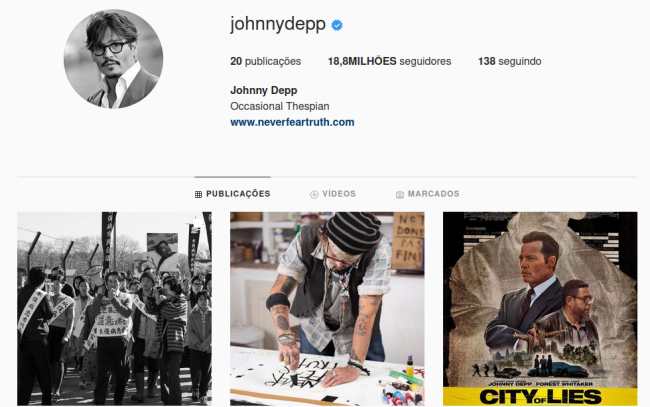Open the www.neverfeartruth.com link
Viewport: 650px width, 407px height.
(292, 122)
